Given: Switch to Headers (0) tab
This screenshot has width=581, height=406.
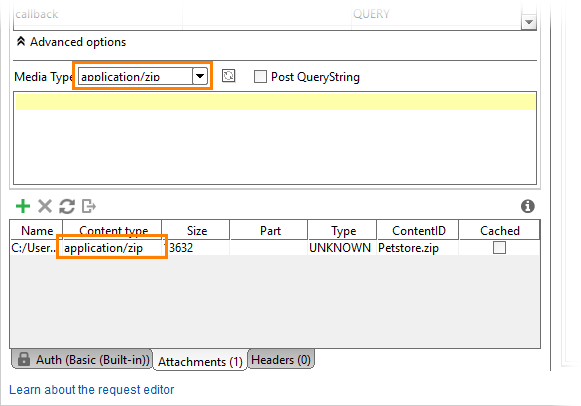Looking at the screenshot, I should click(281, 359).
